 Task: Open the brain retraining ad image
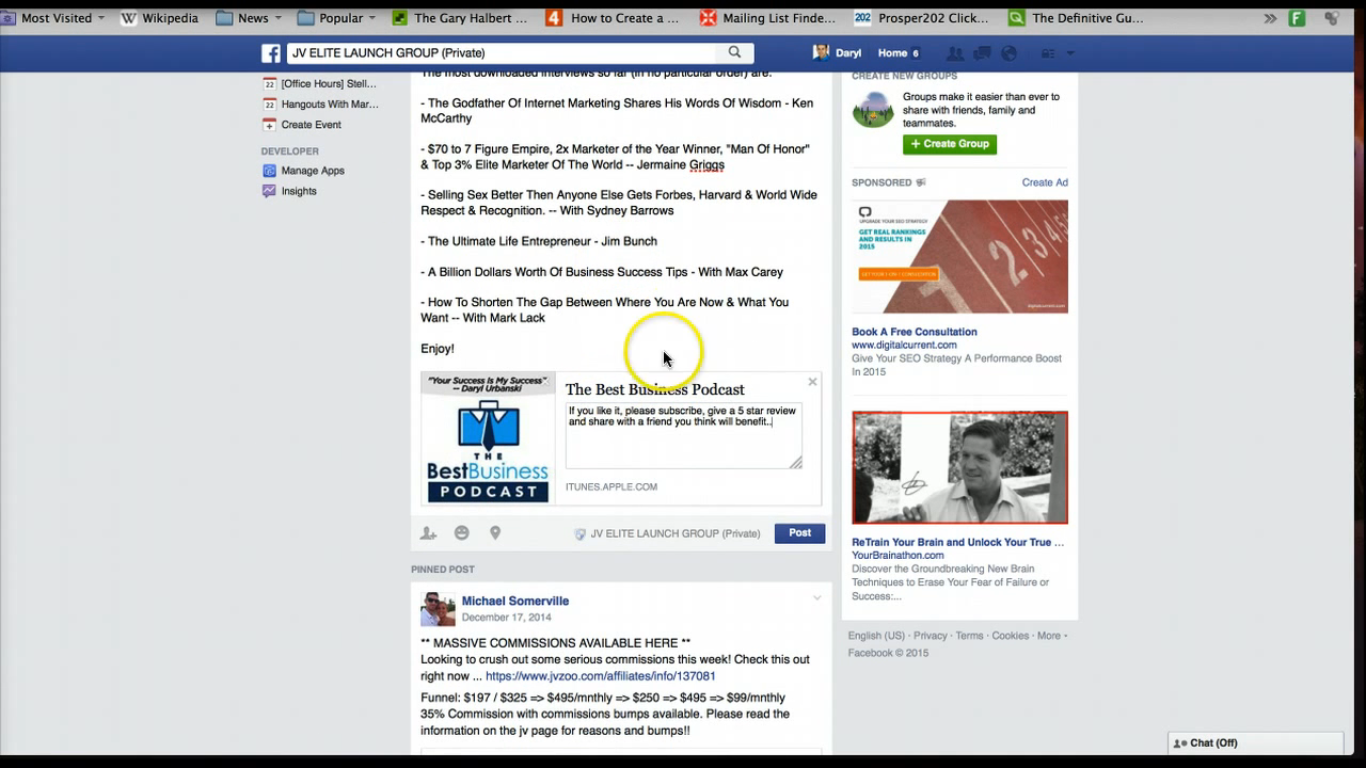coord(960,468)
